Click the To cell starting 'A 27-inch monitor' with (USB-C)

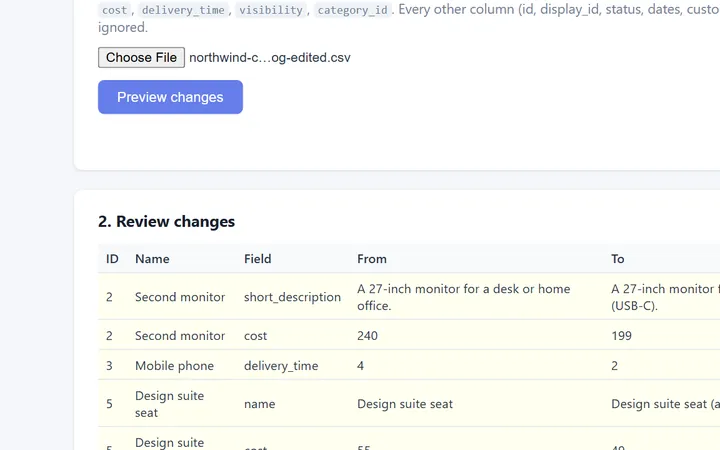pyautogui.click(x=665, y=297)
